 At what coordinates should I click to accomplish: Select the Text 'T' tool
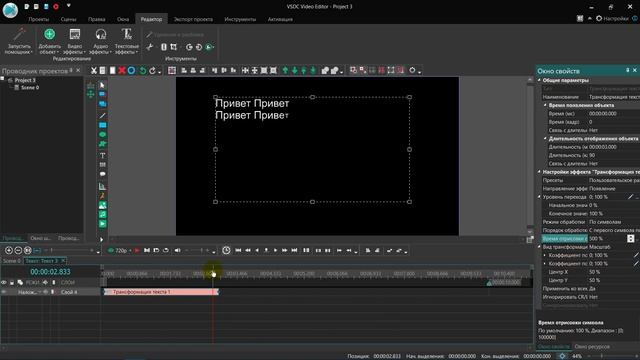click(102, 155)
